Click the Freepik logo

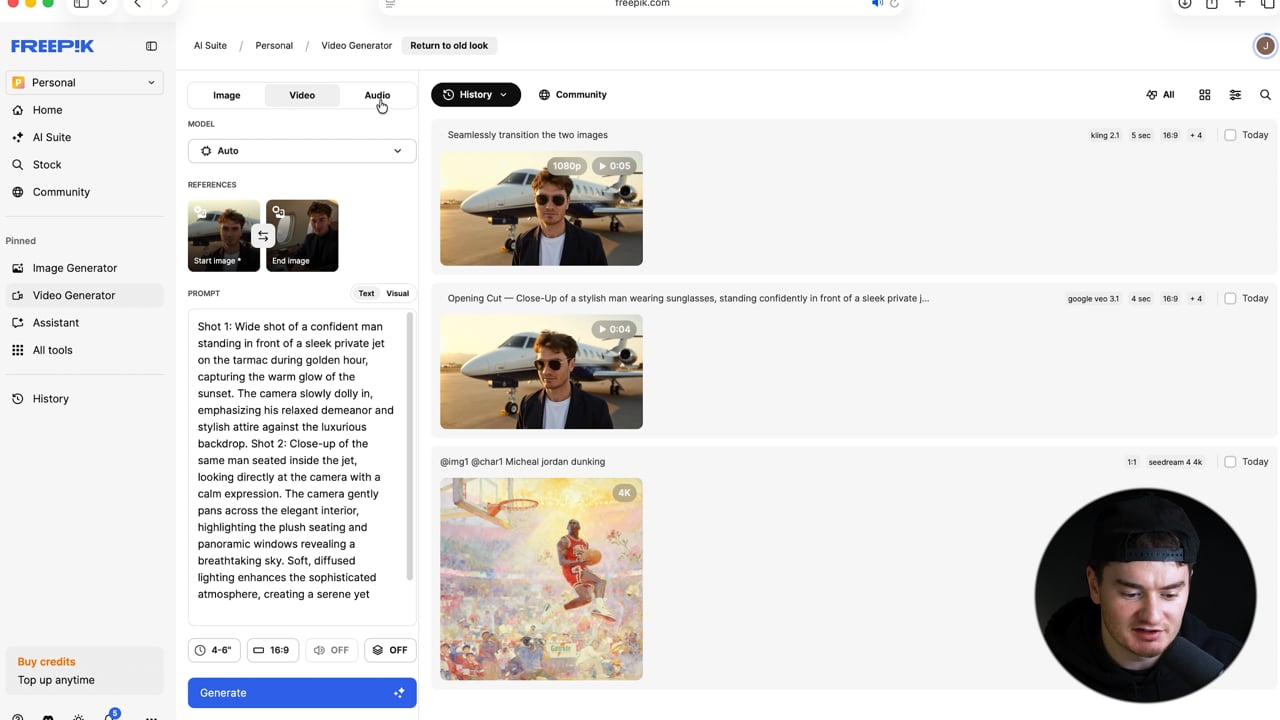pos(52,46)
